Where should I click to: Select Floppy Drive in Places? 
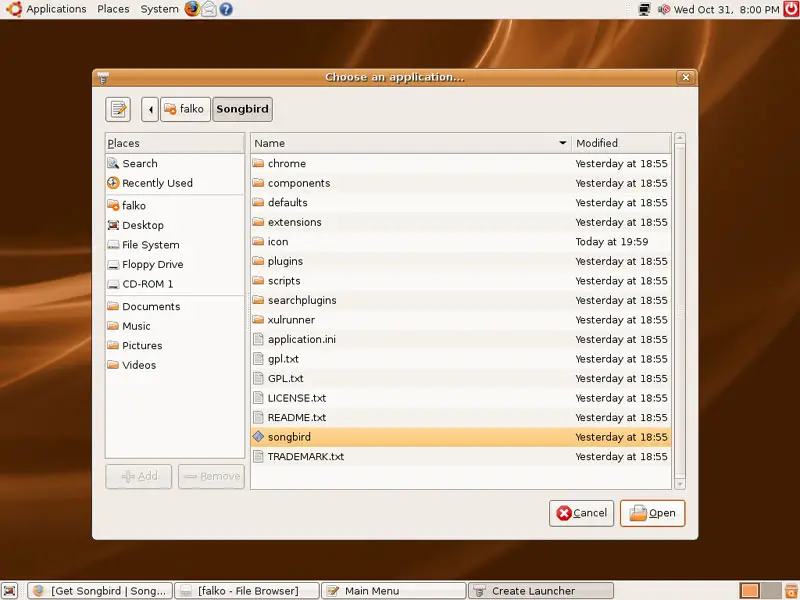pos(174,264)
